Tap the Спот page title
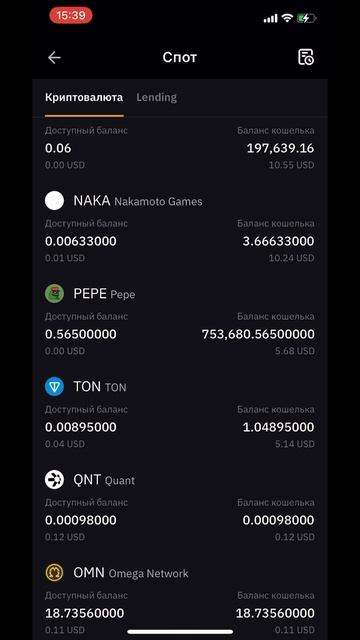 point(180,57)
